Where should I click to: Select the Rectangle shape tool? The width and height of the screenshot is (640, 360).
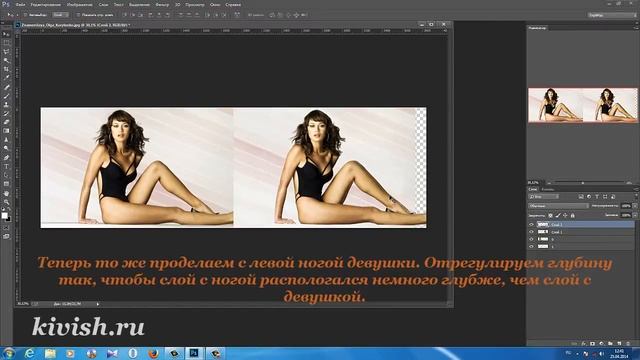[6, 184]
